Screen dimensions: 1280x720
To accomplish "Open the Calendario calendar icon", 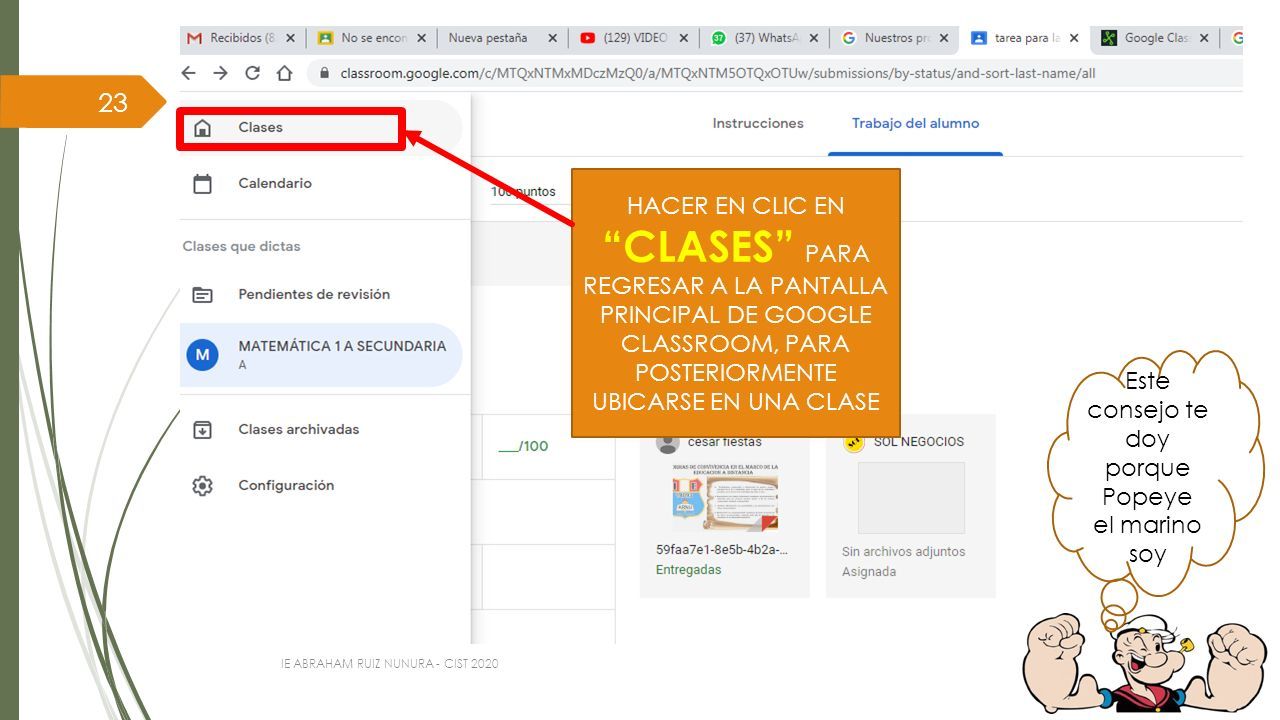I will pyautogui.click(x=202, y=184).
